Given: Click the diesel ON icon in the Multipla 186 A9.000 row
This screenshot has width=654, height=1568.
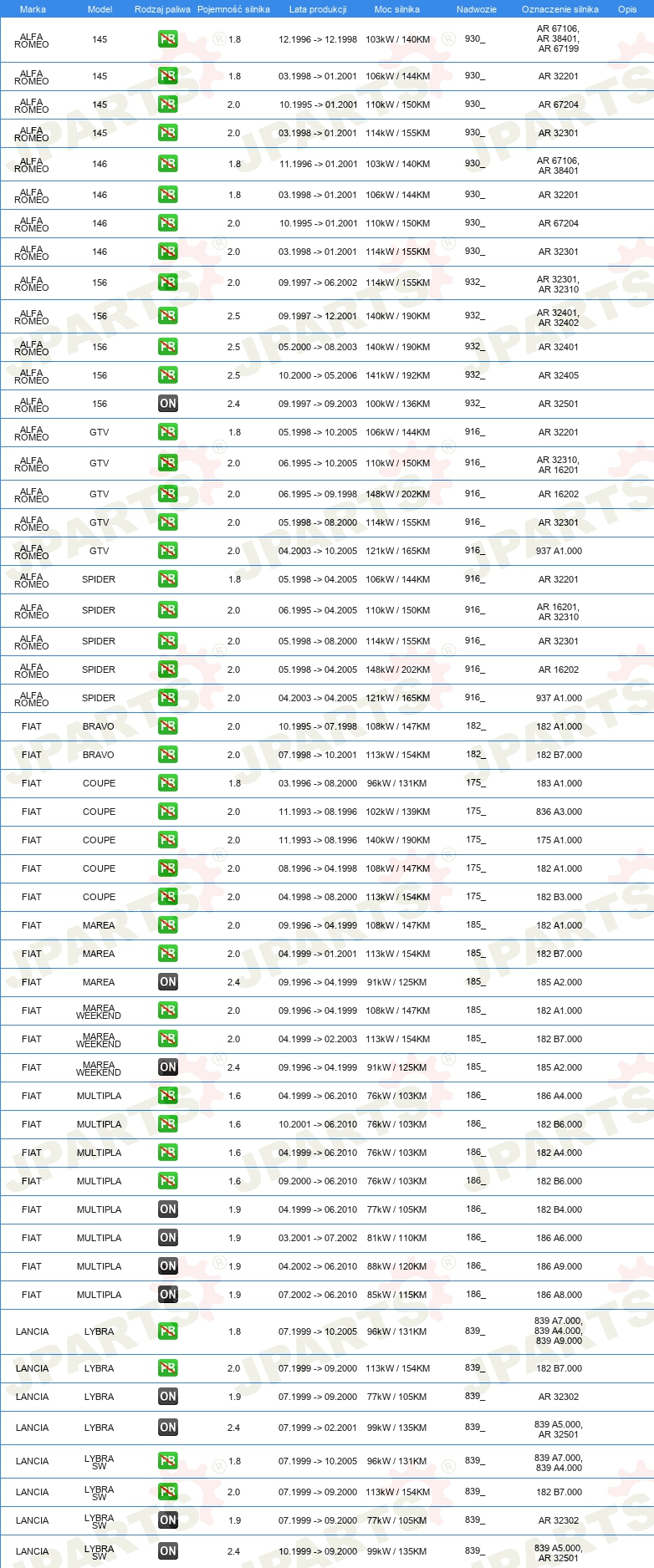Looking at the screenshot, I should point(168,1266).
